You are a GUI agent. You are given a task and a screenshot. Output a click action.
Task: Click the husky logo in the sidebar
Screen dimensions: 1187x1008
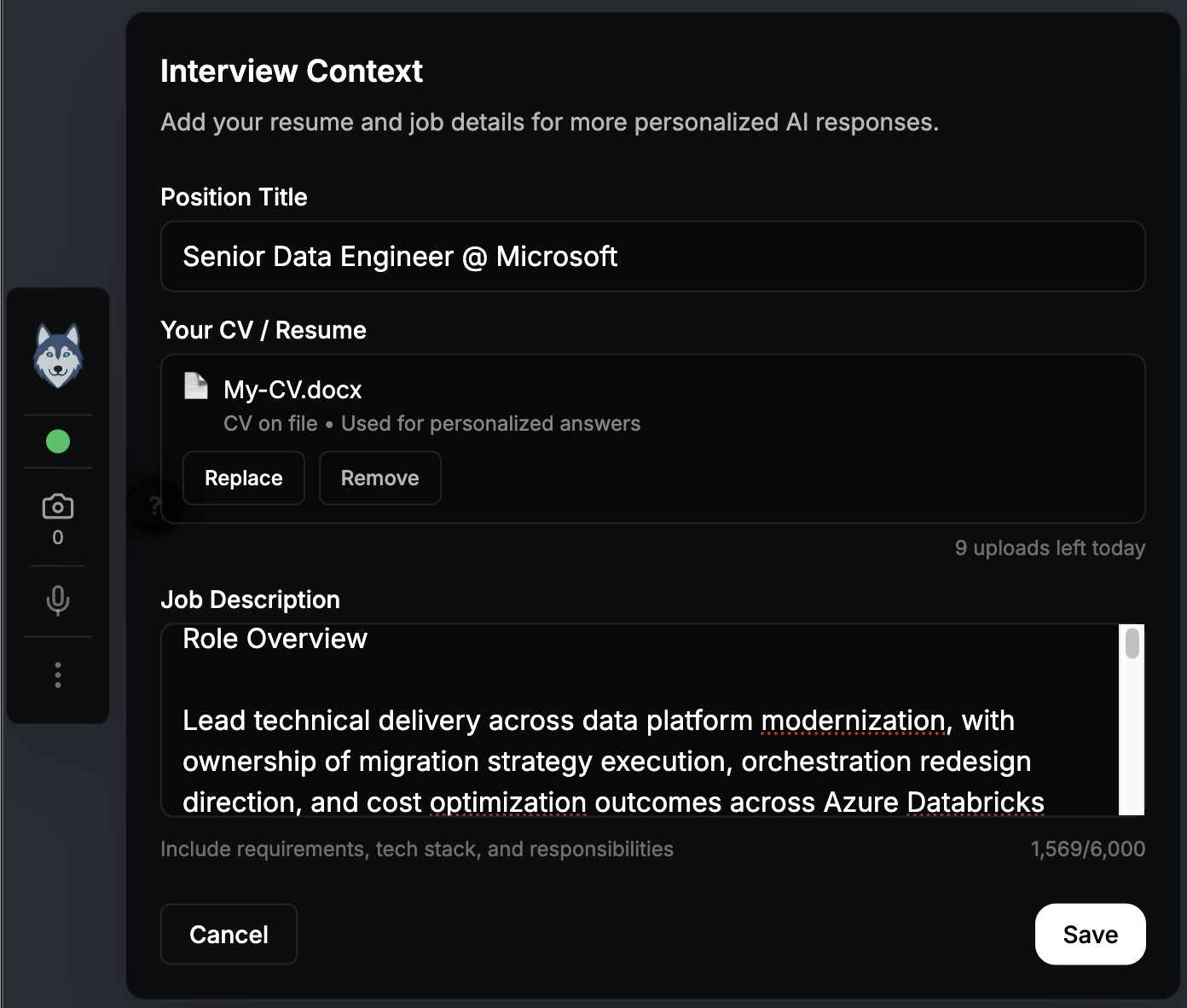[x=58, y=356]
